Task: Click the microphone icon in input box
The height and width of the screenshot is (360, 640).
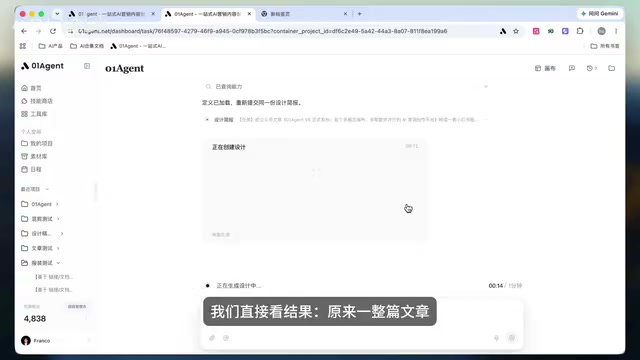Action: (x=496, y=338)
